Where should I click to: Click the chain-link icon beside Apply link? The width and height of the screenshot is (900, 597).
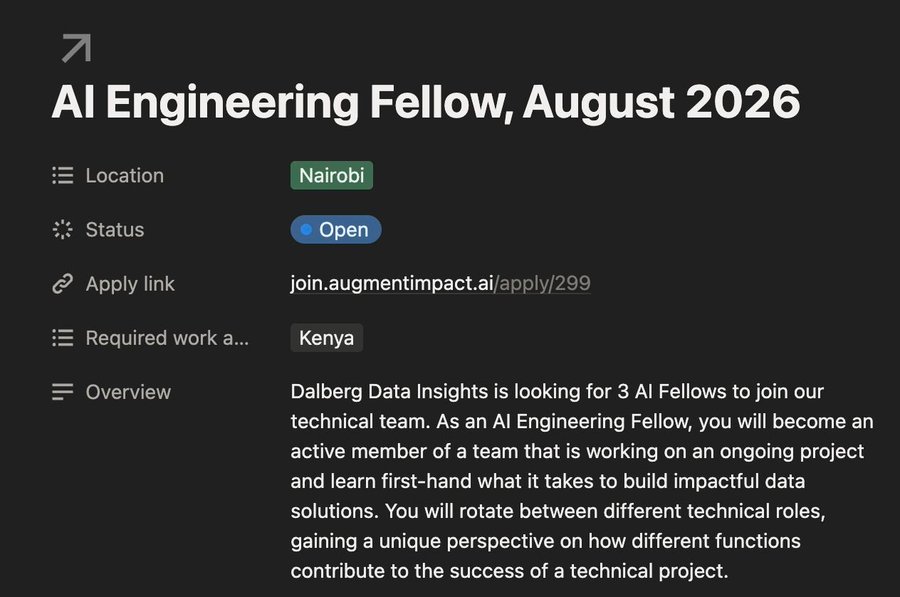click(x=63, y=284)
